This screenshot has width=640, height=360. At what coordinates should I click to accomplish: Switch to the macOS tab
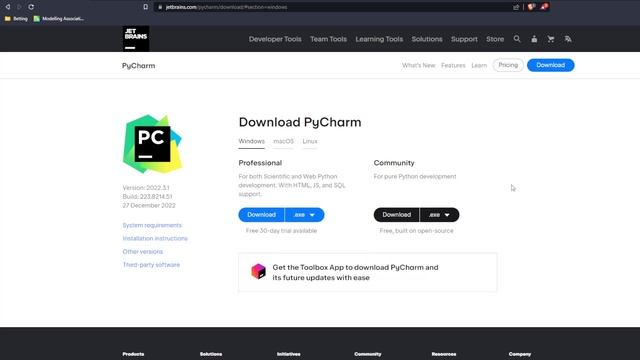point(283,142)
